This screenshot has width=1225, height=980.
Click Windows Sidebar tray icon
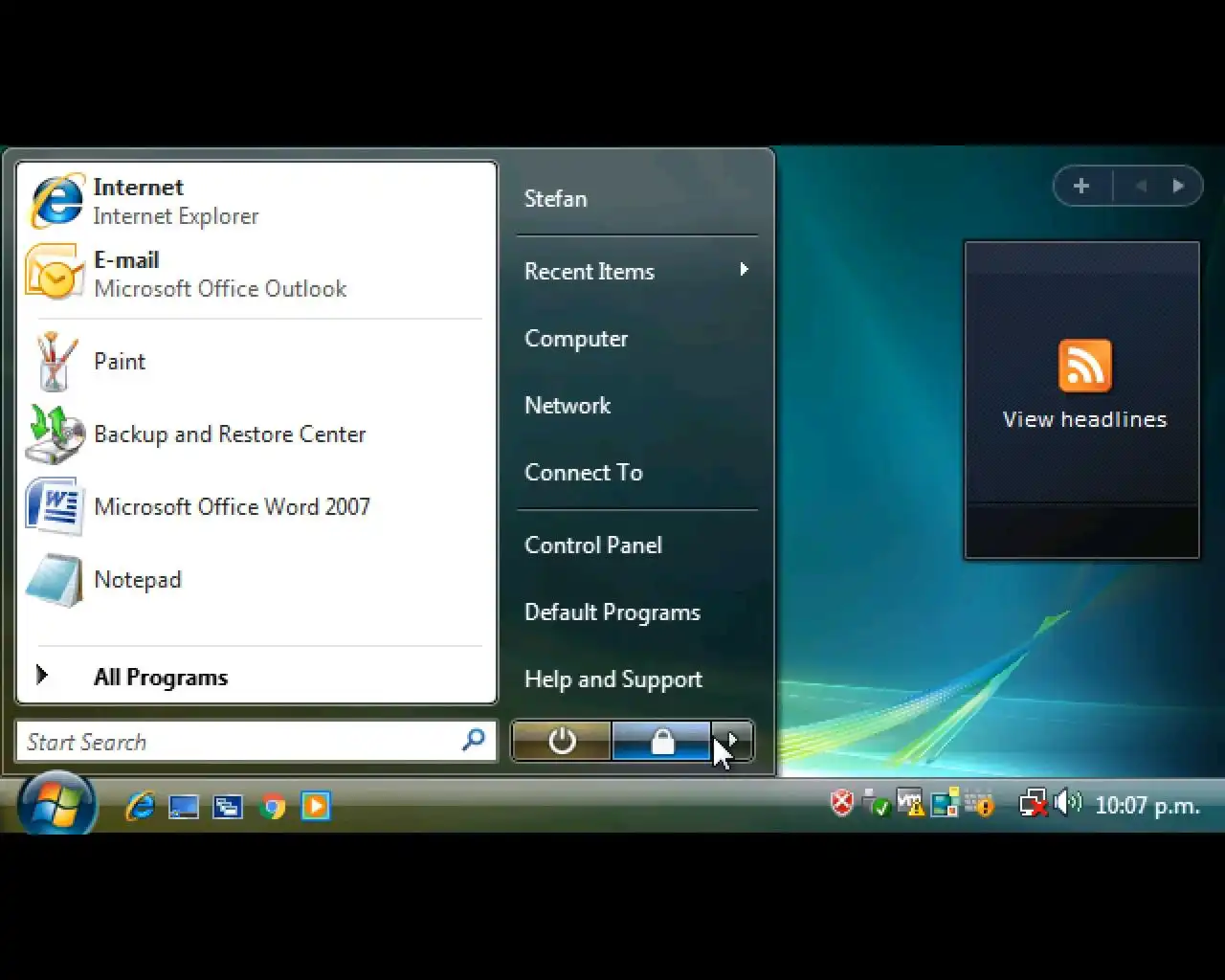click(x=946, y=803)
